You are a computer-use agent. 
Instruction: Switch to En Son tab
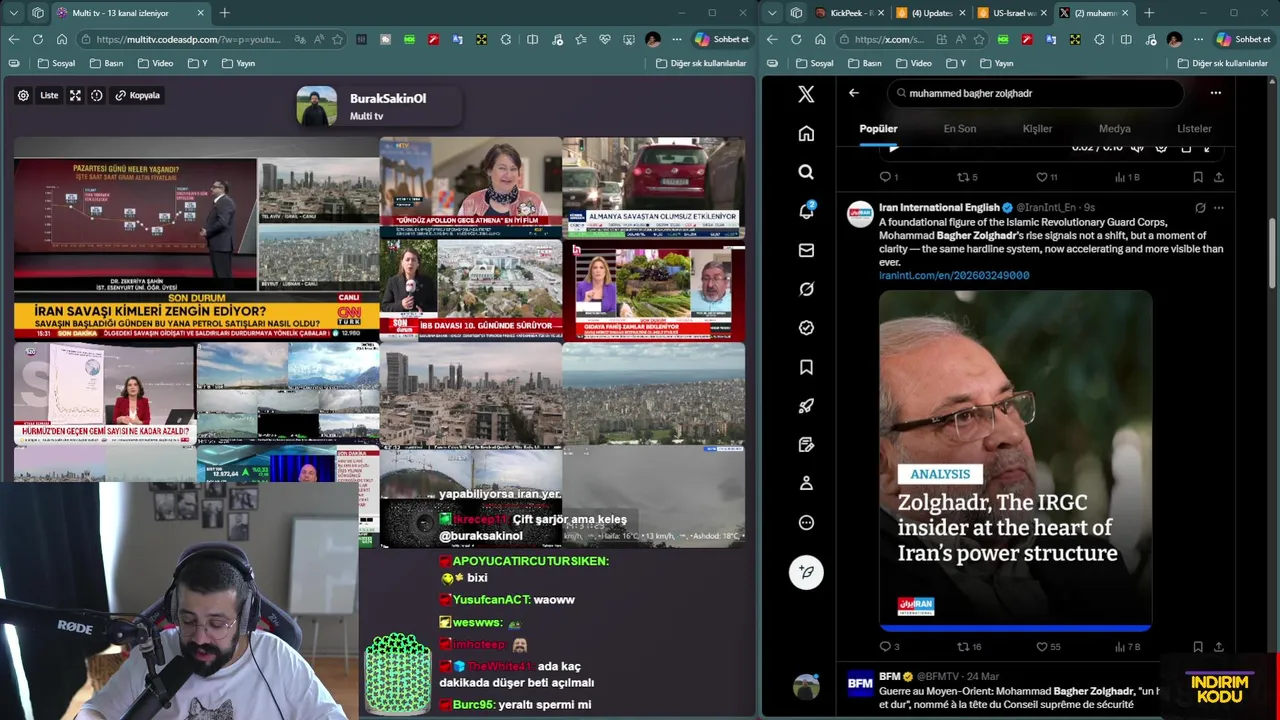[x=959, y=129]
